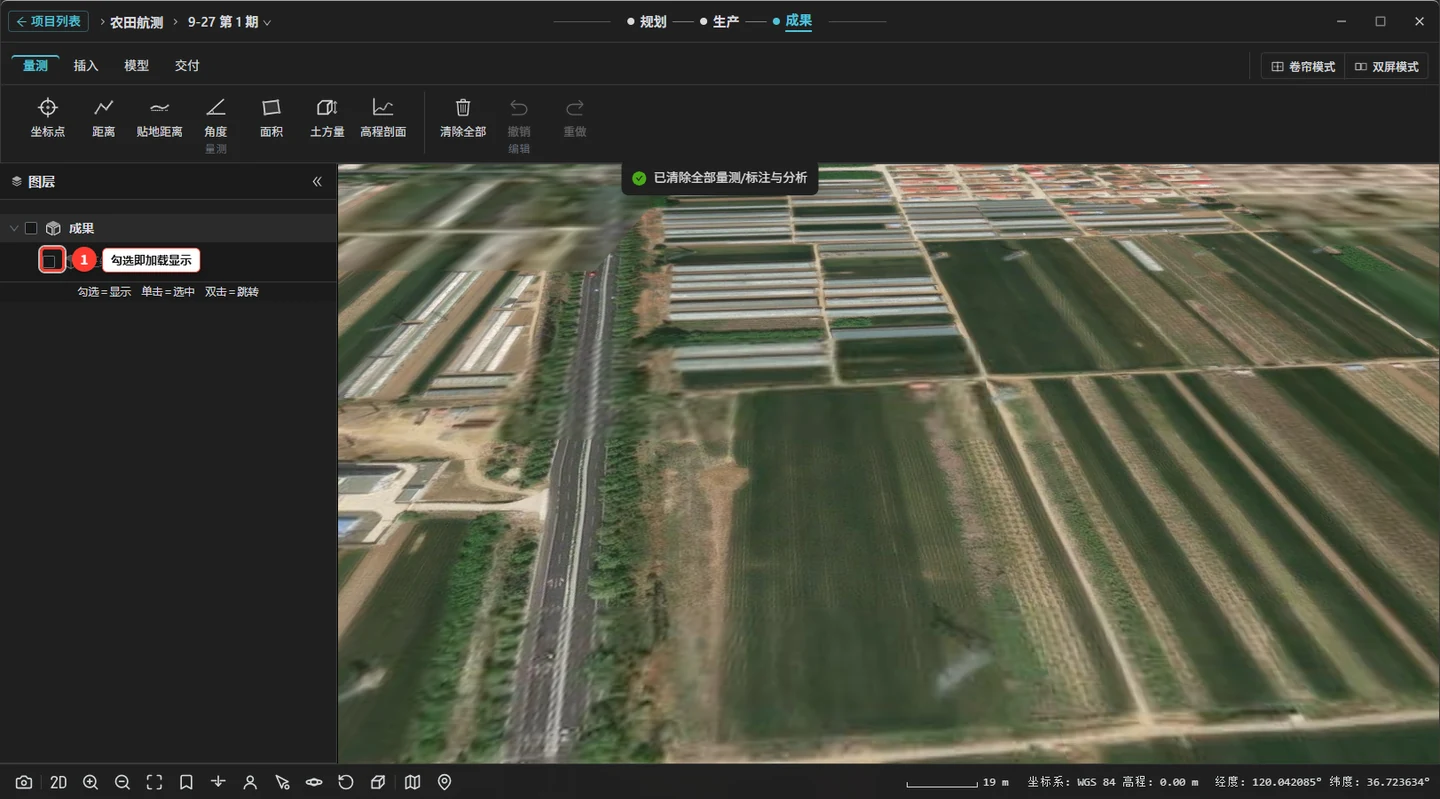Zoom in using the magnifier plus icon

point(90,782)
